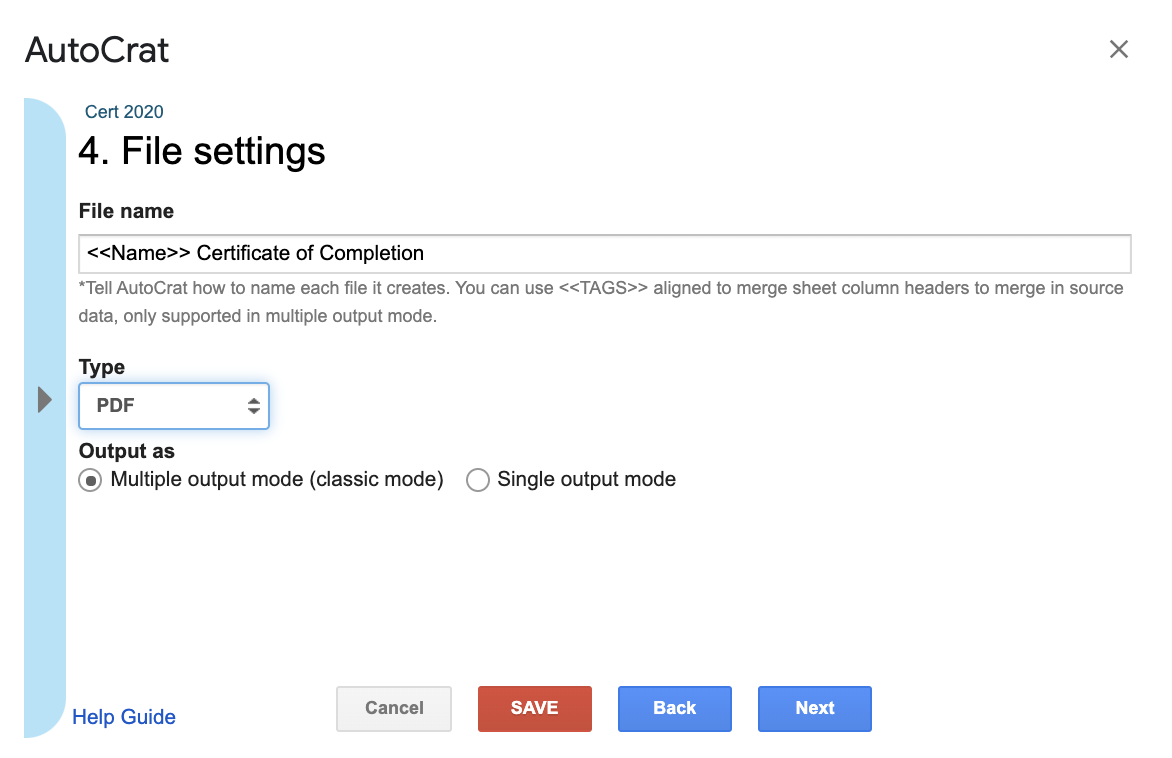Click the red SAVE button
Viewport: 1172px width, 758px height.
(x=534, y=709)
